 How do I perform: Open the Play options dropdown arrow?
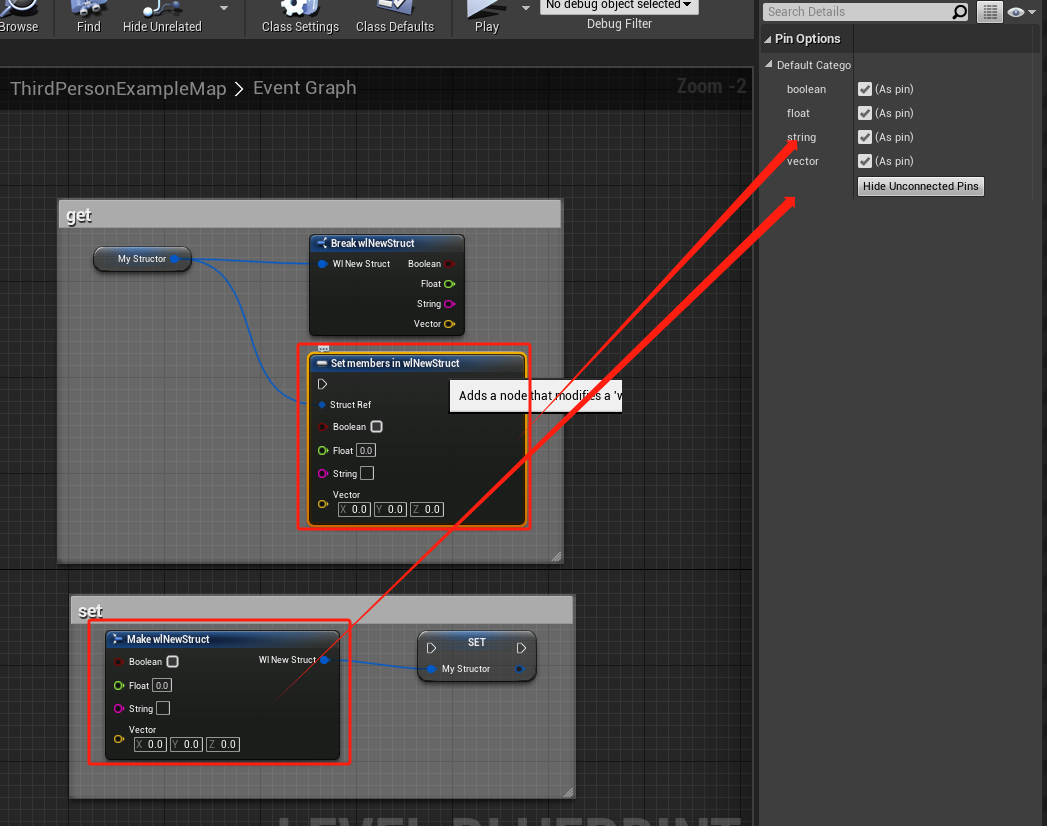click(526, 8)
